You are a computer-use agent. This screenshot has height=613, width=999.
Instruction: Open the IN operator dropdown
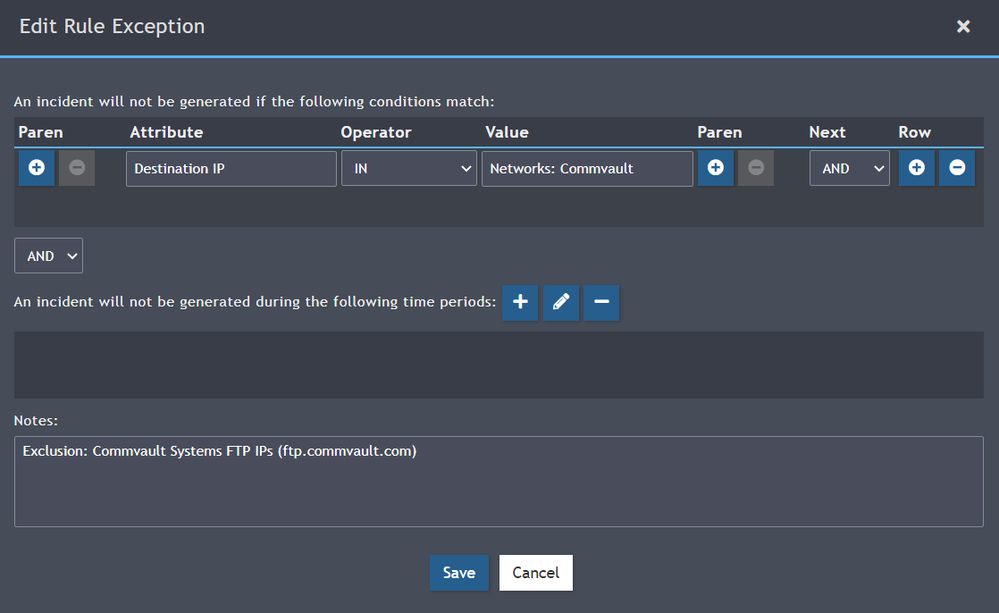pos(409,169)
